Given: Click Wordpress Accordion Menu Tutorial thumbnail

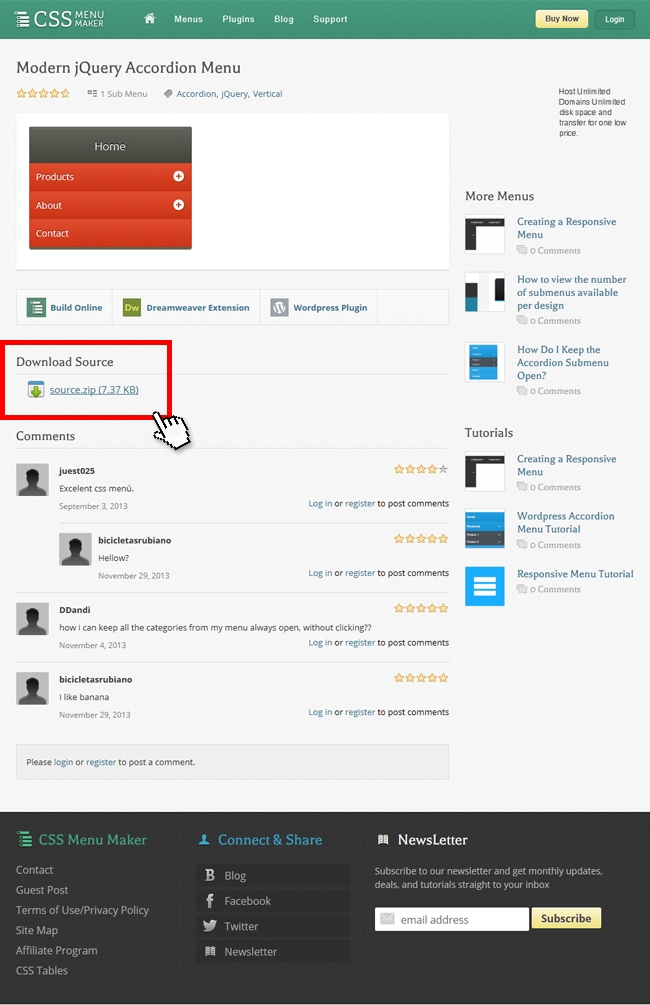Looking at the screenshot, I should 485,529.
